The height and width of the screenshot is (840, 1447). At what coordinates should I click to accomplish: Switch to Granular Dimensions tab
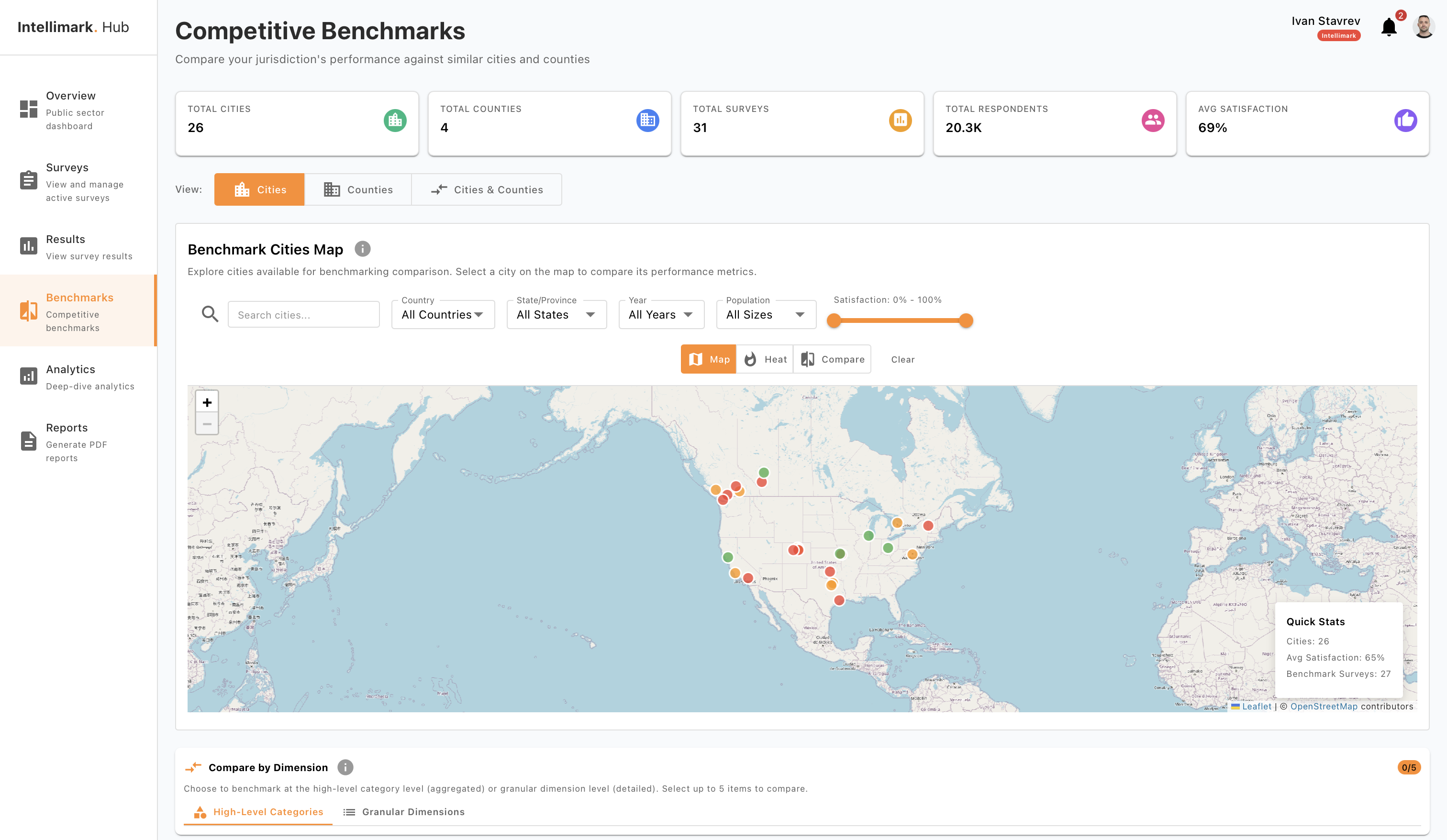tap(404, 811)
